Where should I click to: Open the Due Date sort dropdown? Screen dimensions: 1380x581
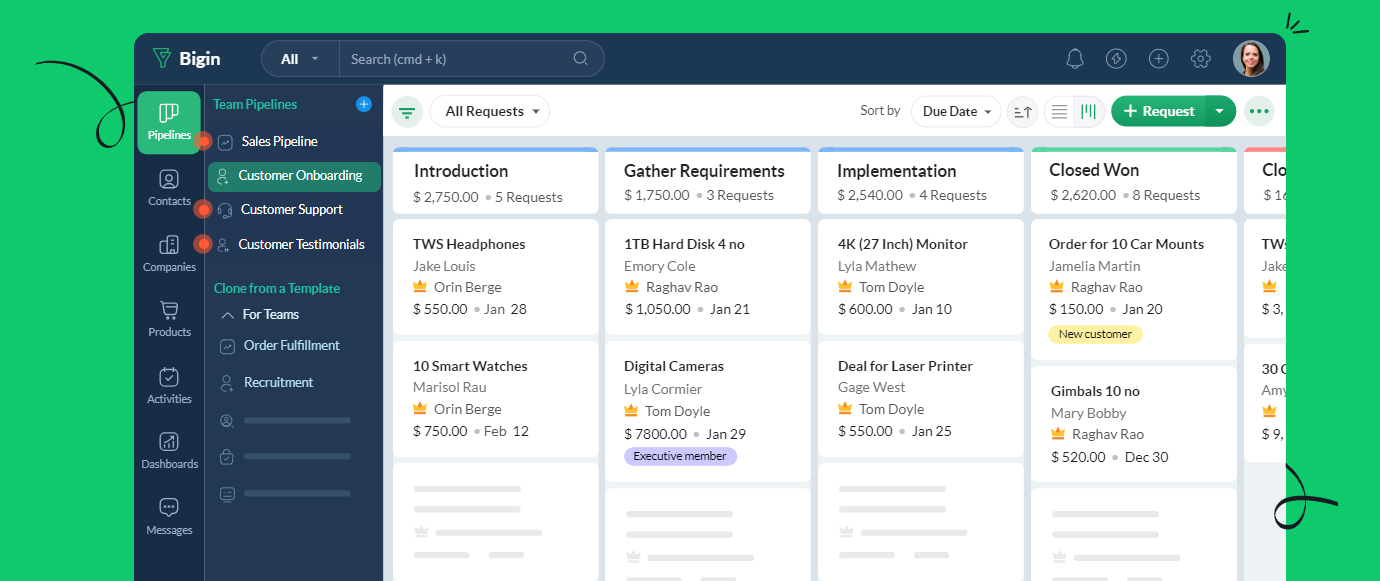click(956, 112)
